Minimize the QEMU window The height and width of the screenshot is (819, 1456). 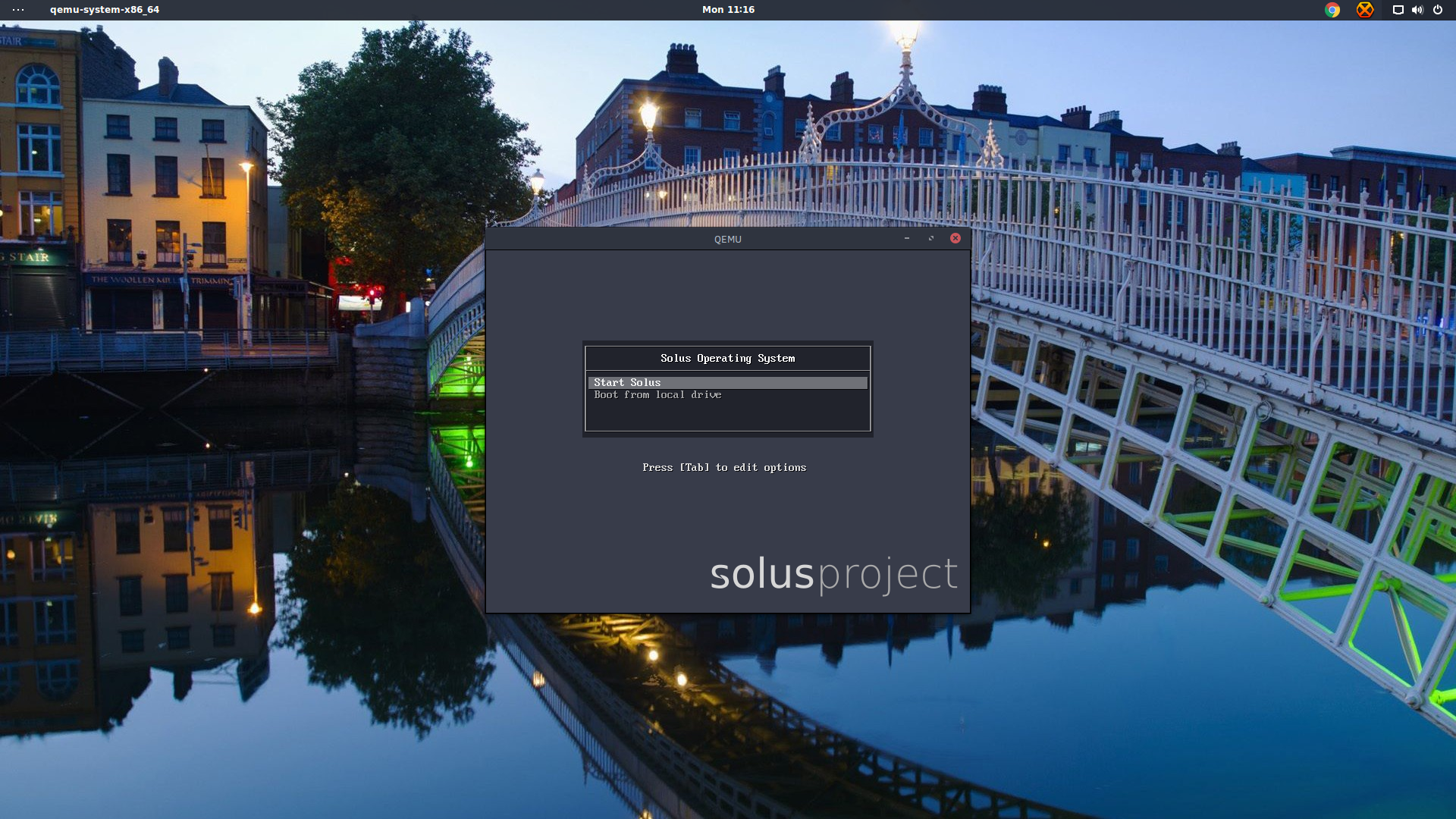click(906, 238)
